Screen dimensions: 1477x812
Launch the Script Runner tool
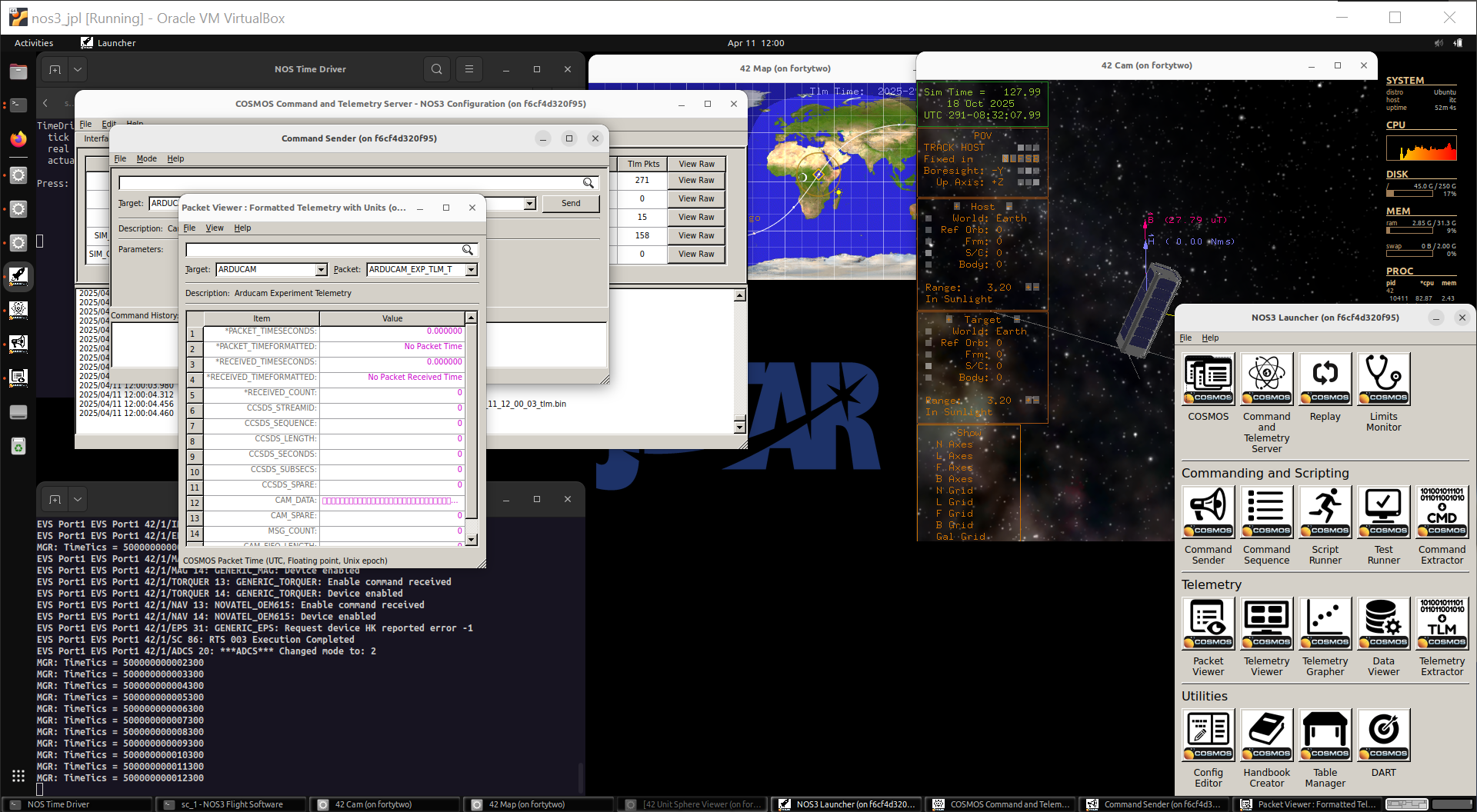(x=1325, y=512)
